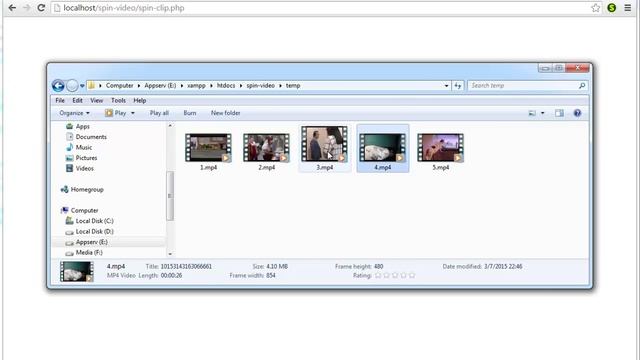Open the Edit menu
Viewport: 640px width, 360px height.
pyautogui.click(x=78, y=100)
